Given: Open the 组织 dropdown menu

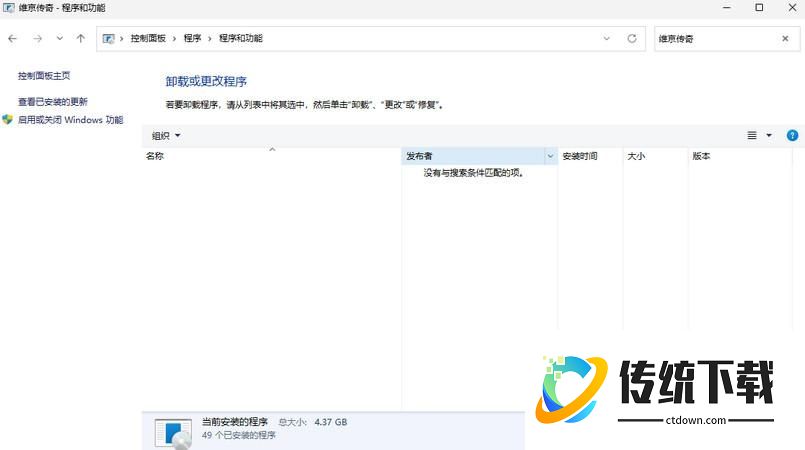Looking at the screenshot, I should tap(166, 135).
